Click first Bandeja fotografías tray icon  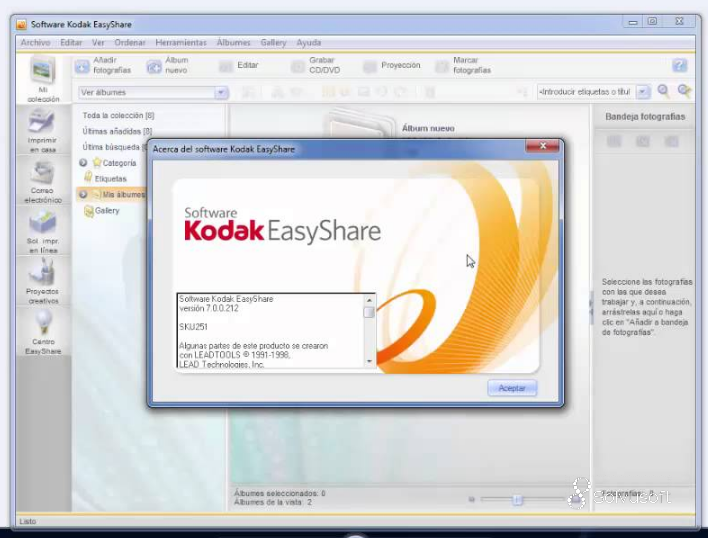[x=614, y=142]
